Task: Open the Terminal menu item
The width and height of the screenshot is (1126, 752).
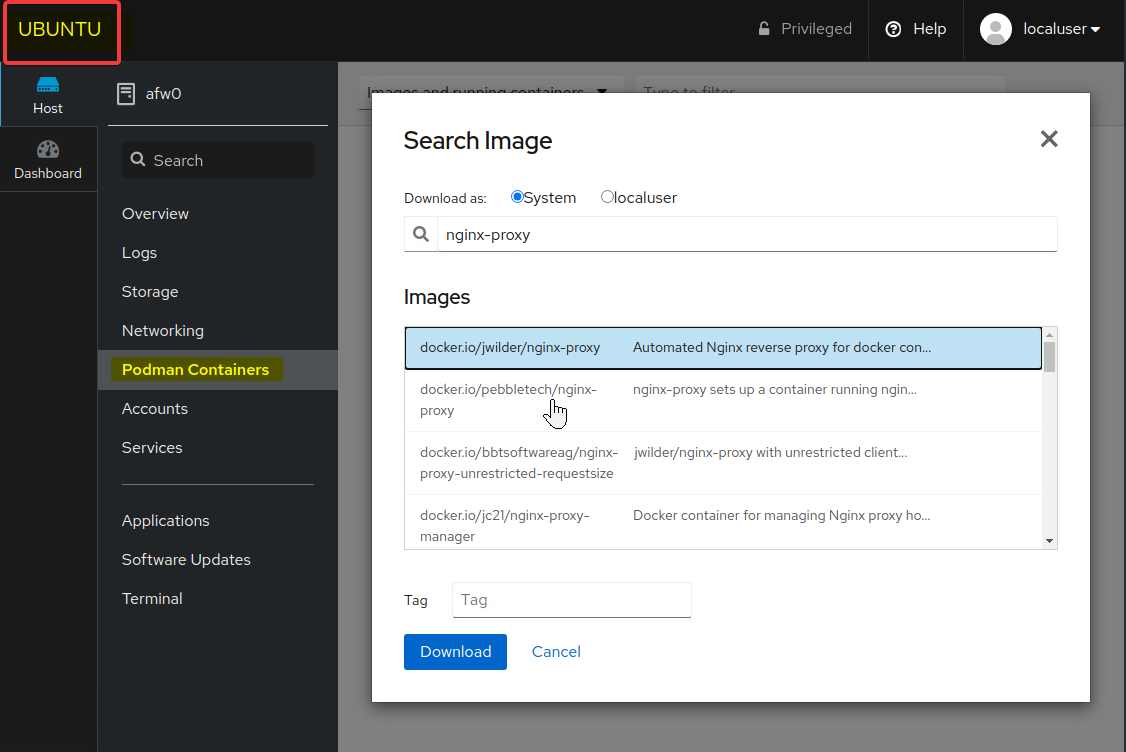Action: click(x=152, y=599)
